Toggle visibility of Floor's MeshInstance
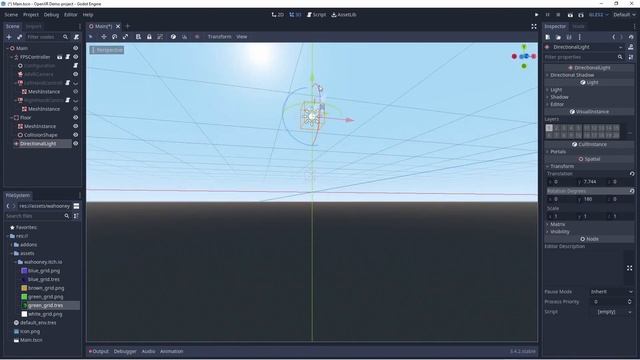The width and height of the screenshot is (640, 360). [76, 126]
